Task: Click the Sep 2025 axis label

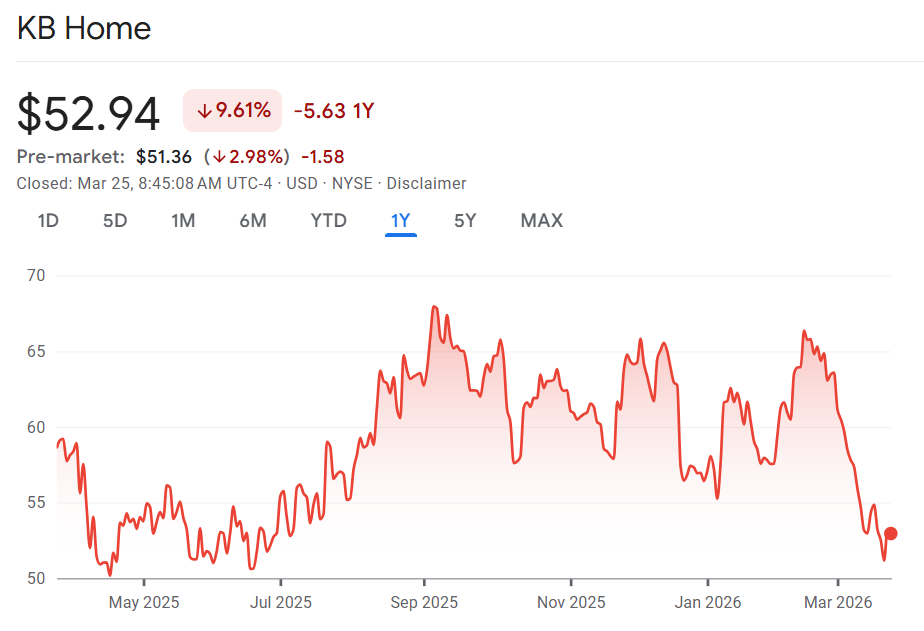Action: pyautogui.click(x=424, y=602)
